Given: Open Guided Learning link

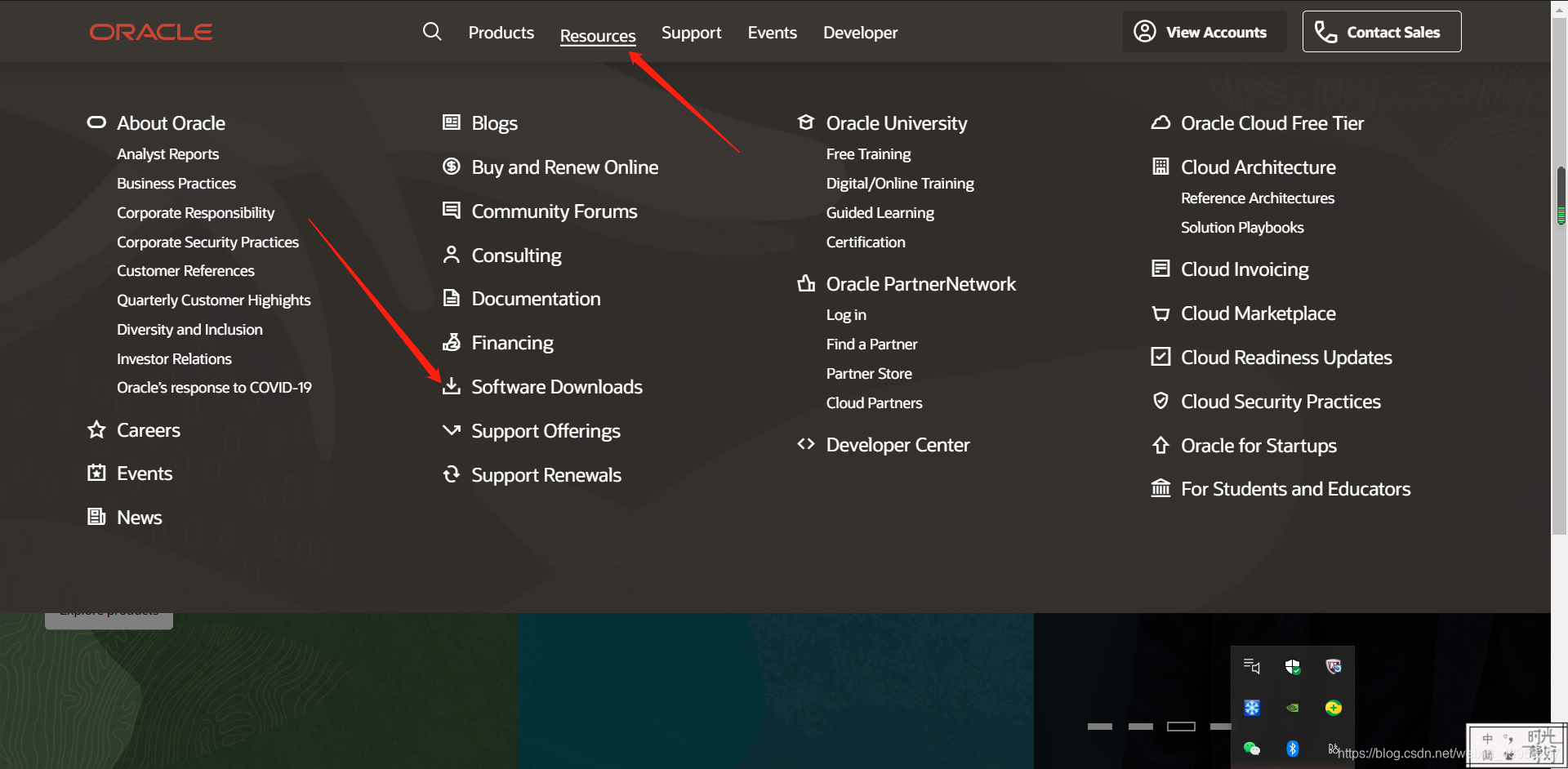Looking at the screenshot, I should (x=880, y=213).
